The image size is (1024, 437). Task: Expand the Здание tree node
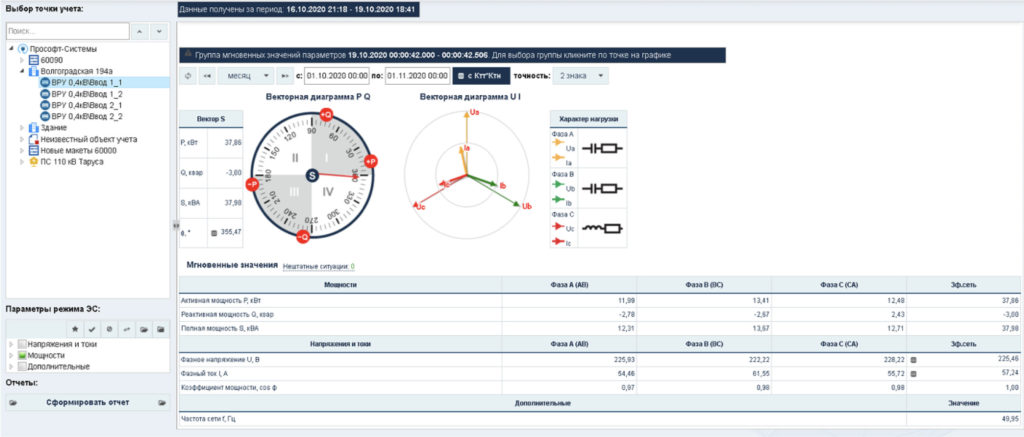coord(22,127)
